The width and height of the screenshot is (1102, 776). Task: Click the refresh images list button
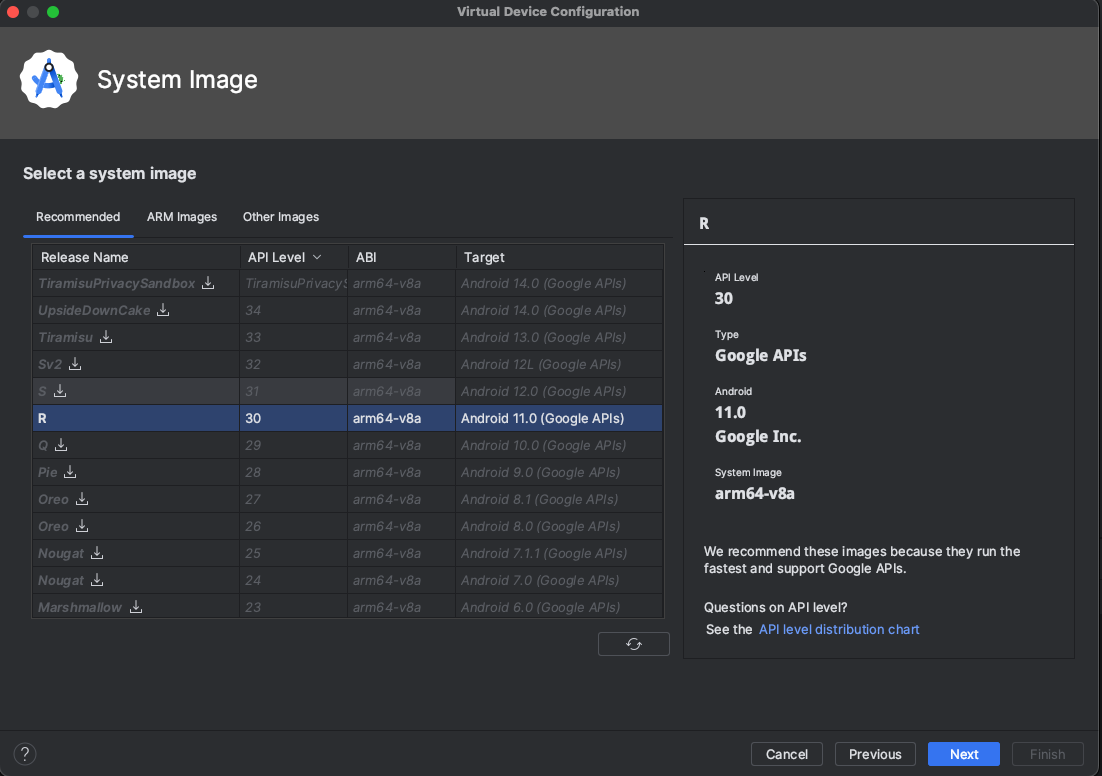[633, 644]
